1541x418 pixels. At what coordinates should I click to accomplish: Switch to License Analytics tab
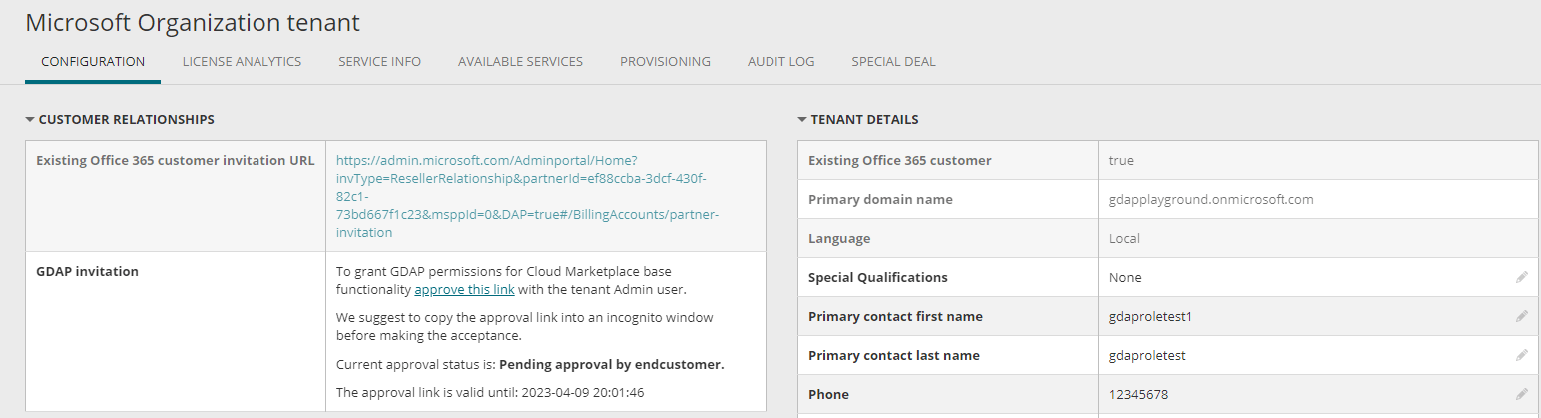point(242,62)
